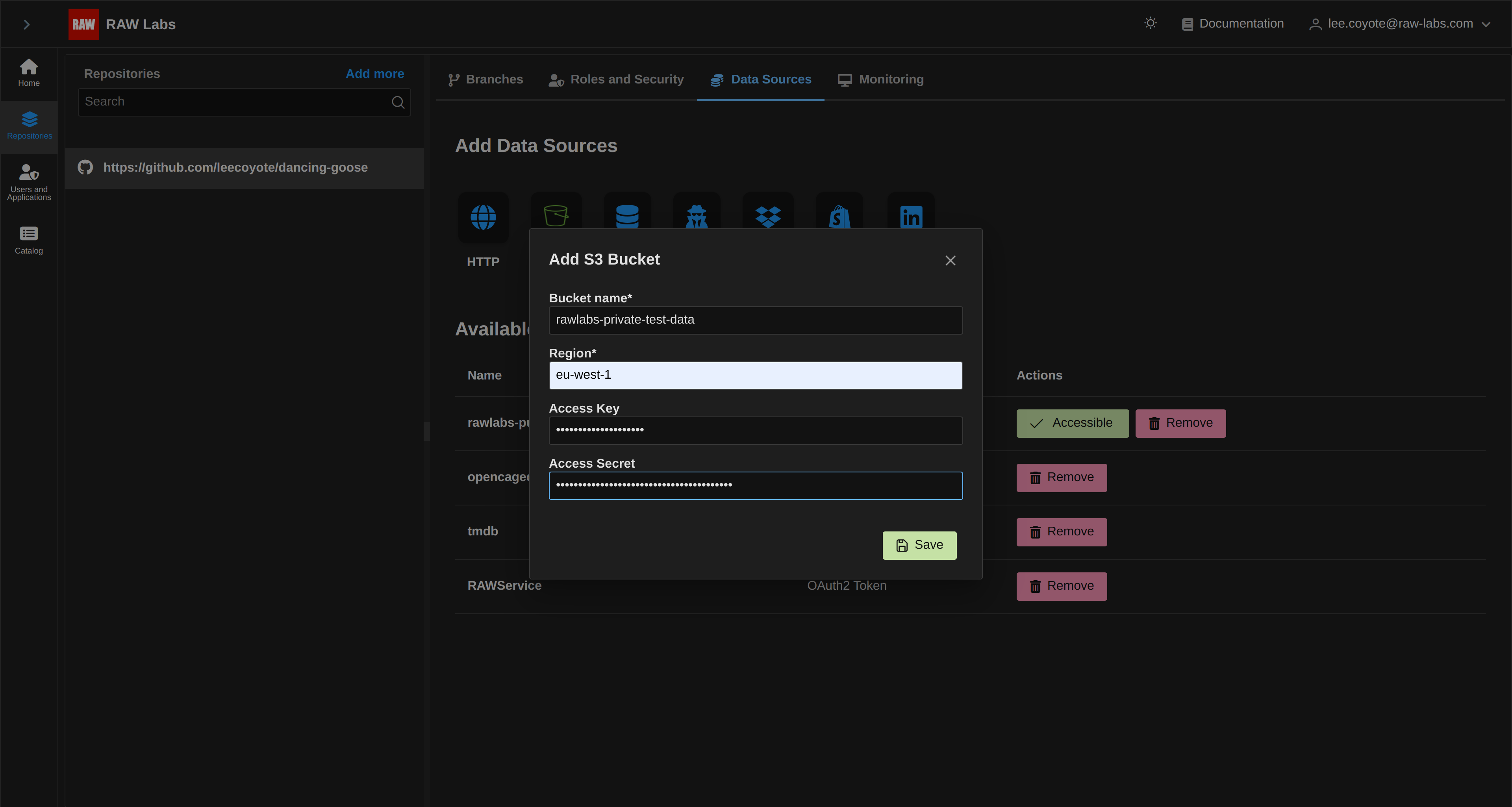Switch to the Monitoring tab

pyautogui.click(x=880, y=80)
